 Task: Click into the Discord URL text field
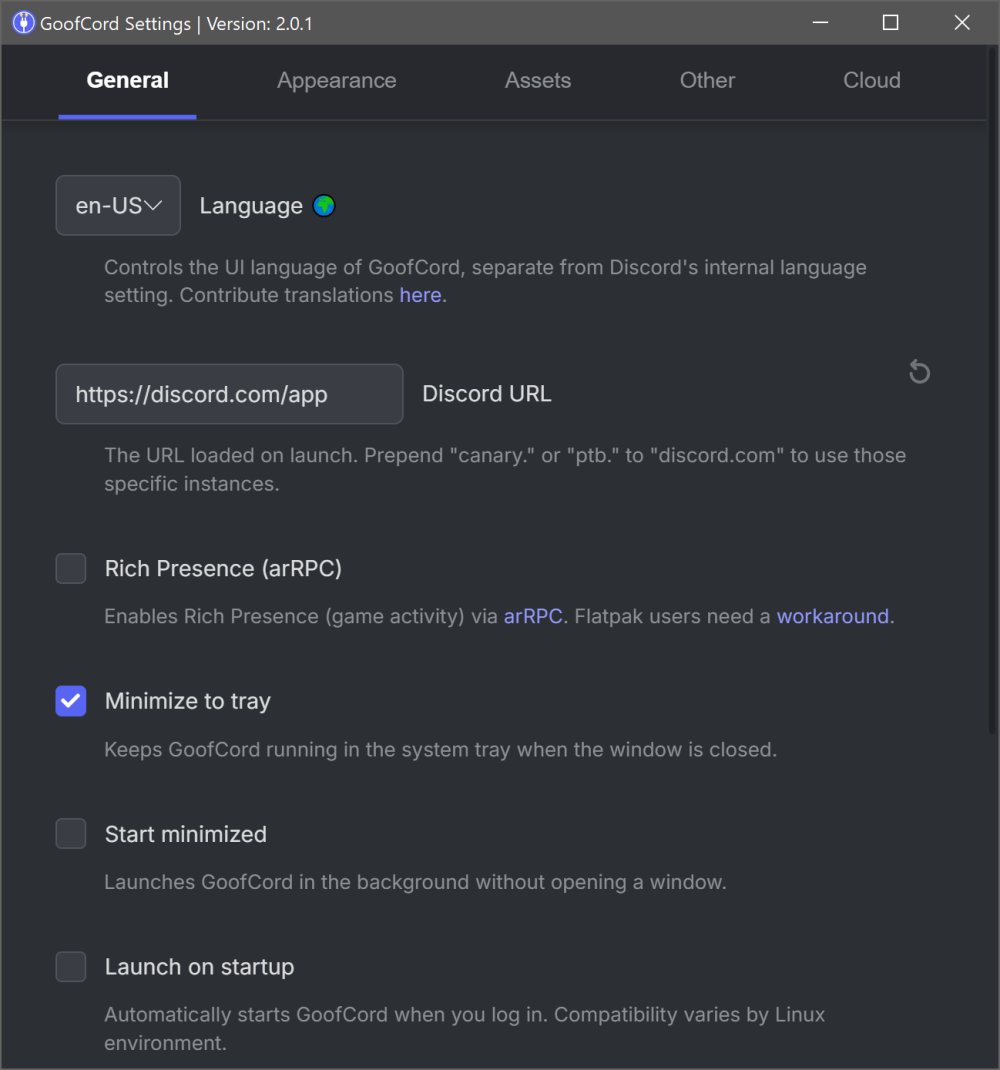(229, 394)
